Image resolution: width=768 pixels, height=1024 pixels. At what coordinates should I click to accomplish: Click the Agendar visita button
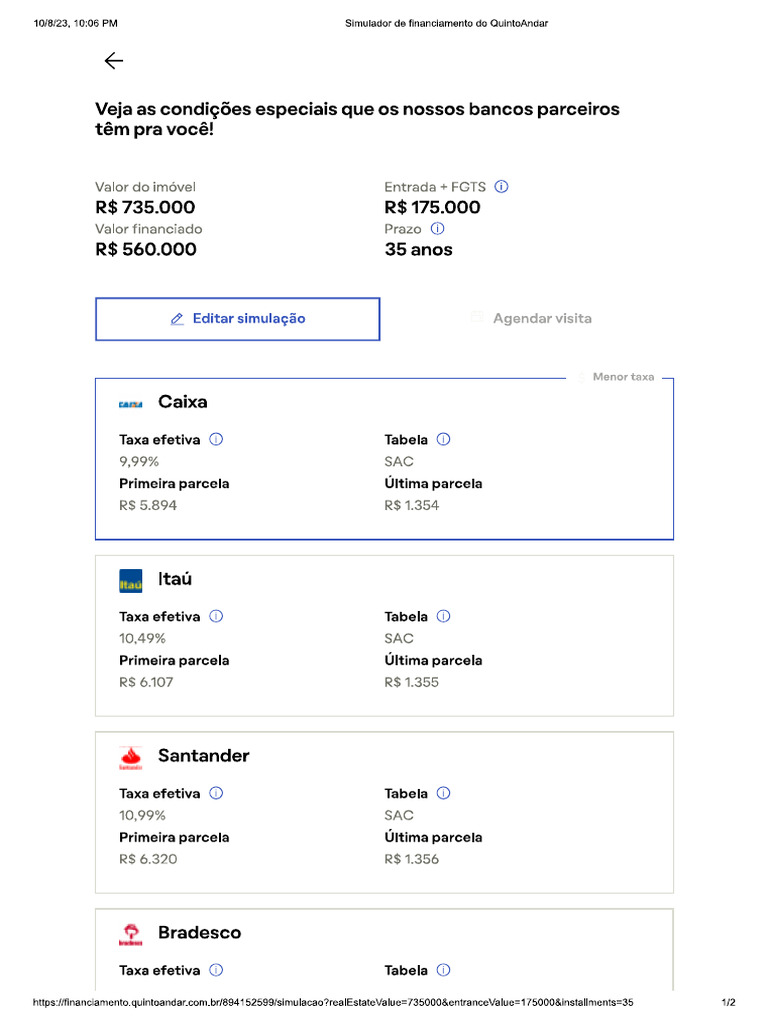(531, 319)
